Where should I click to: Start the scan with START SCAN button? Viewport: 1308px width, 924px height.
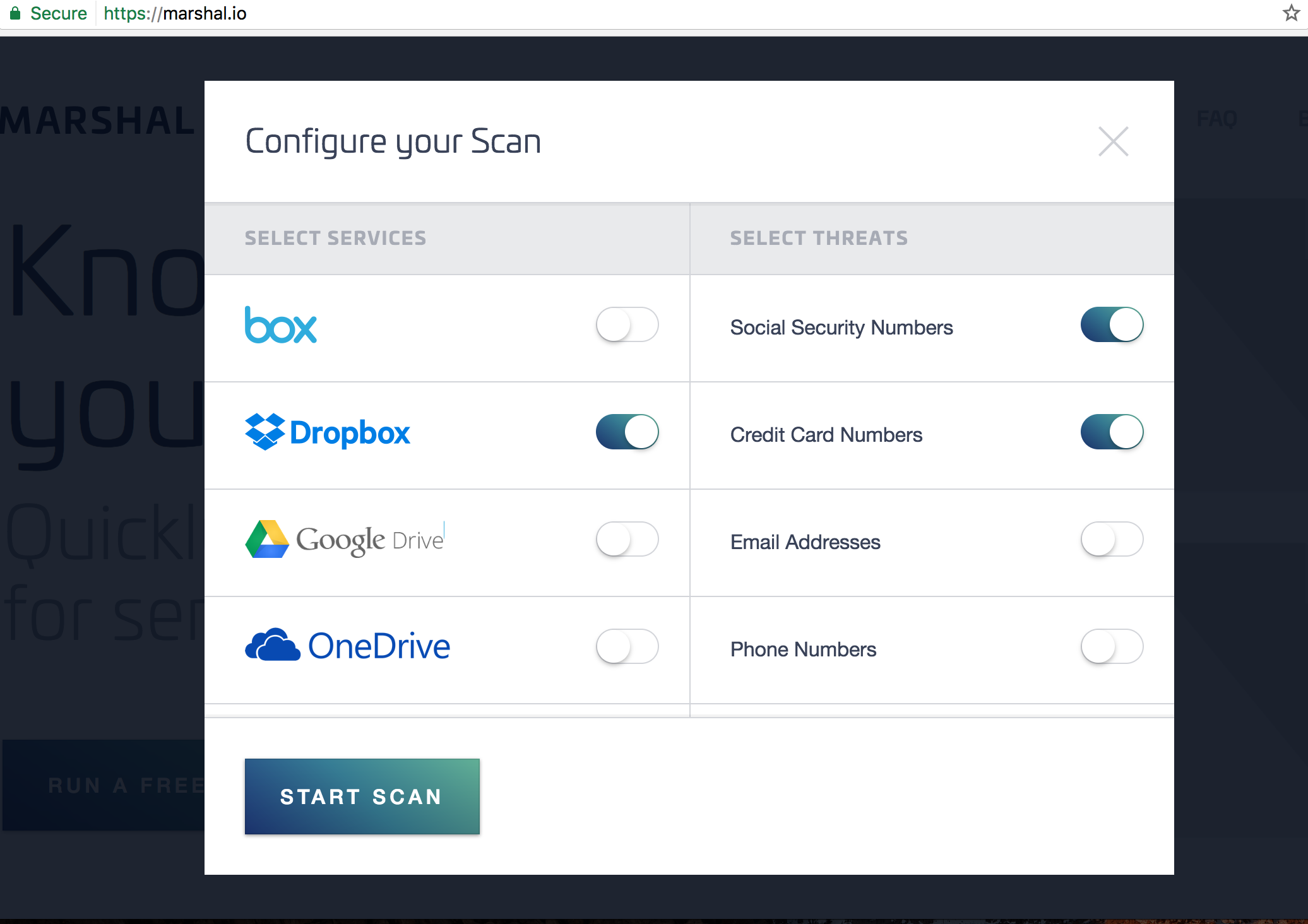pyautogui.click(x=362, y=797)
